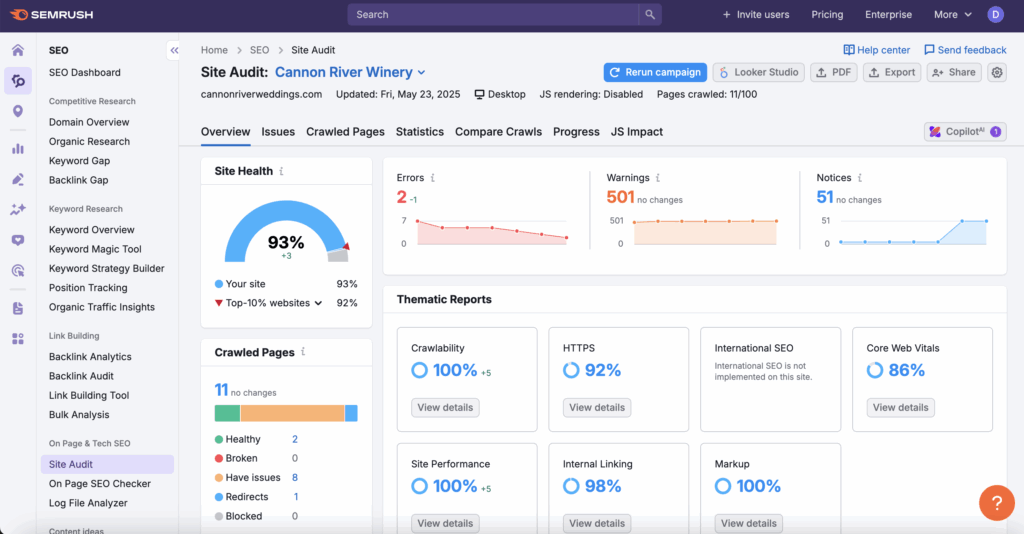Click the user avatar D
Screen dimensions: 1024x534
point(995,14)
